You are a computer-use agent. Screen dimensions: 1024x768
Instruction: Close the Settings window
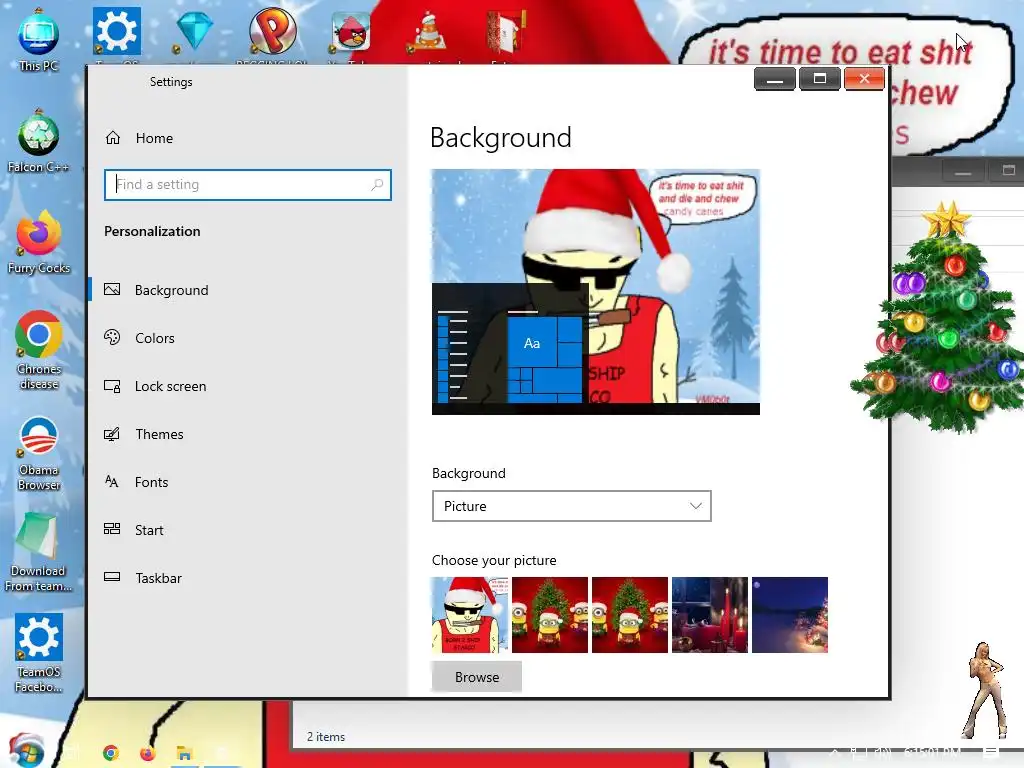coord(864,79)
